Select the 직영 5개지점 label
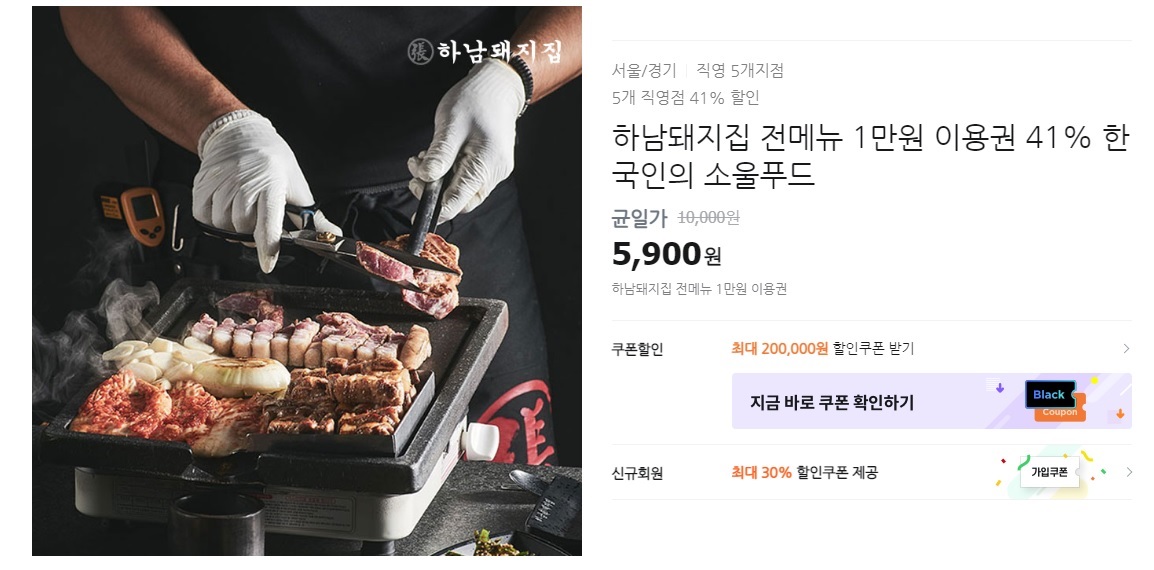Image resolution: width=1154 pixels, height=570 pixels. (x=740, y=71)
